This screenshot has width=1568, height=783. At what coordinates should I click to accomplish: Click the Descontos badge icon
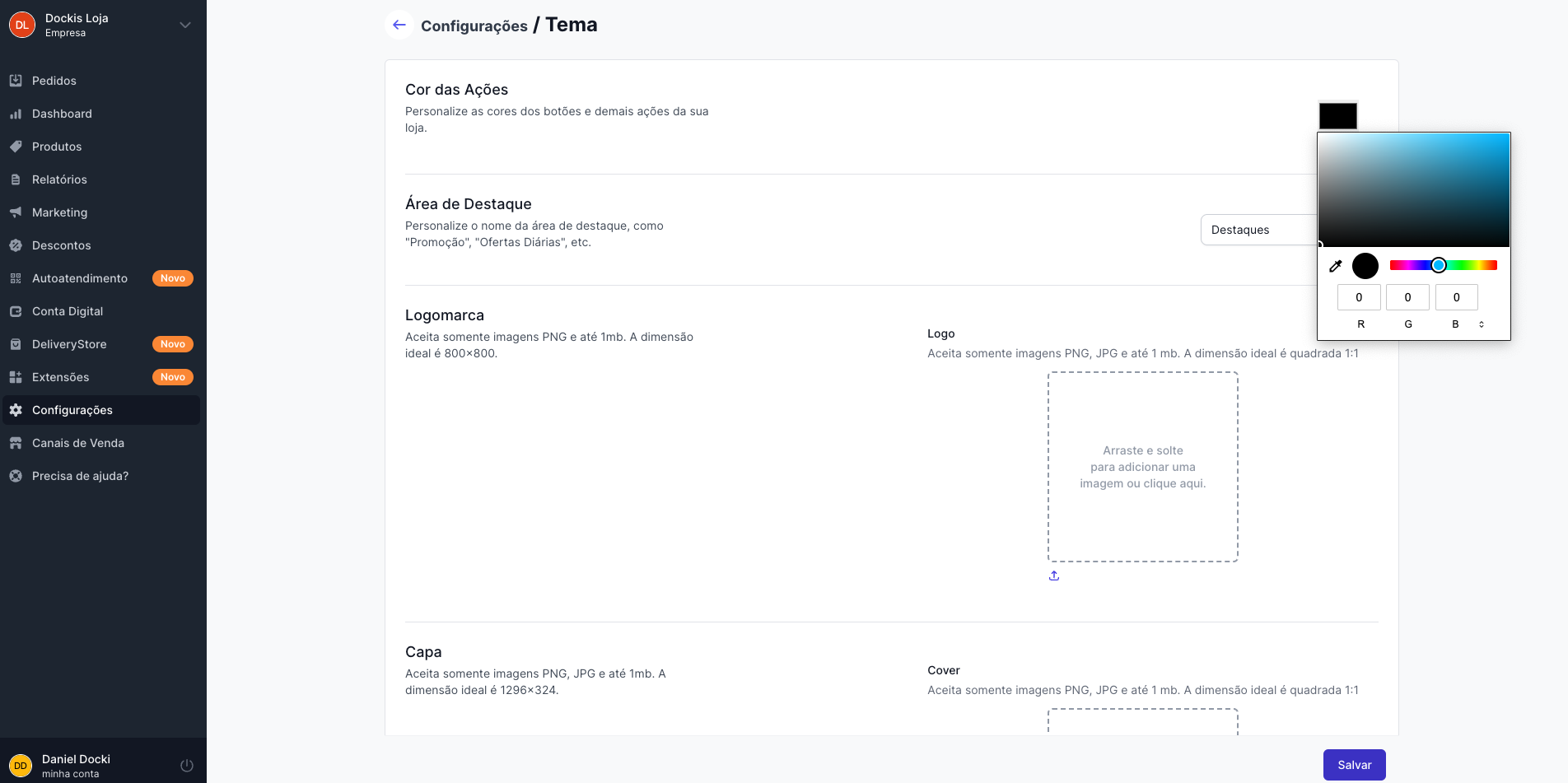click(16, 245)
